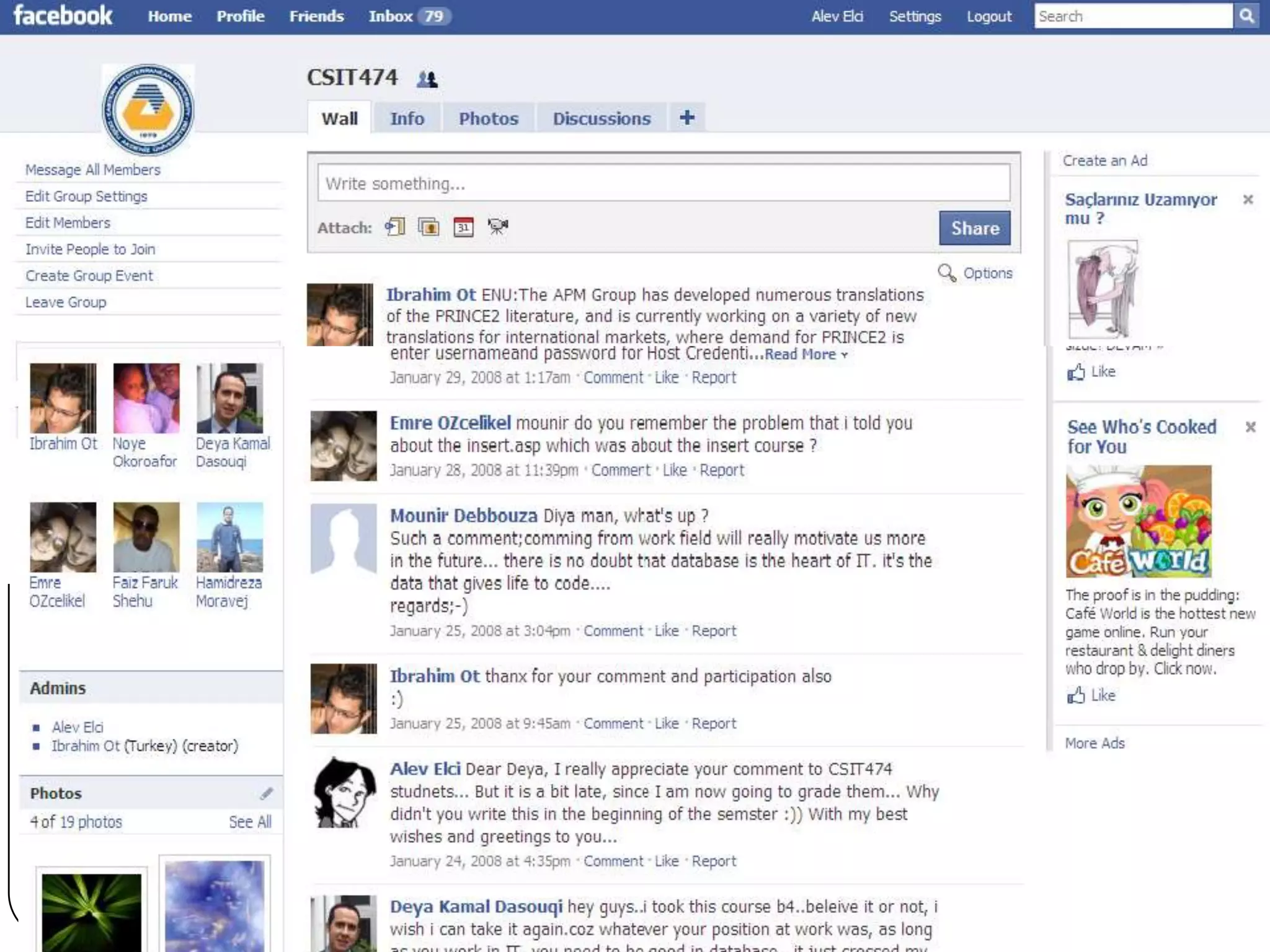Click Invite People to Join link
This screenshot has width=1270, height=952.
[91, 249]
